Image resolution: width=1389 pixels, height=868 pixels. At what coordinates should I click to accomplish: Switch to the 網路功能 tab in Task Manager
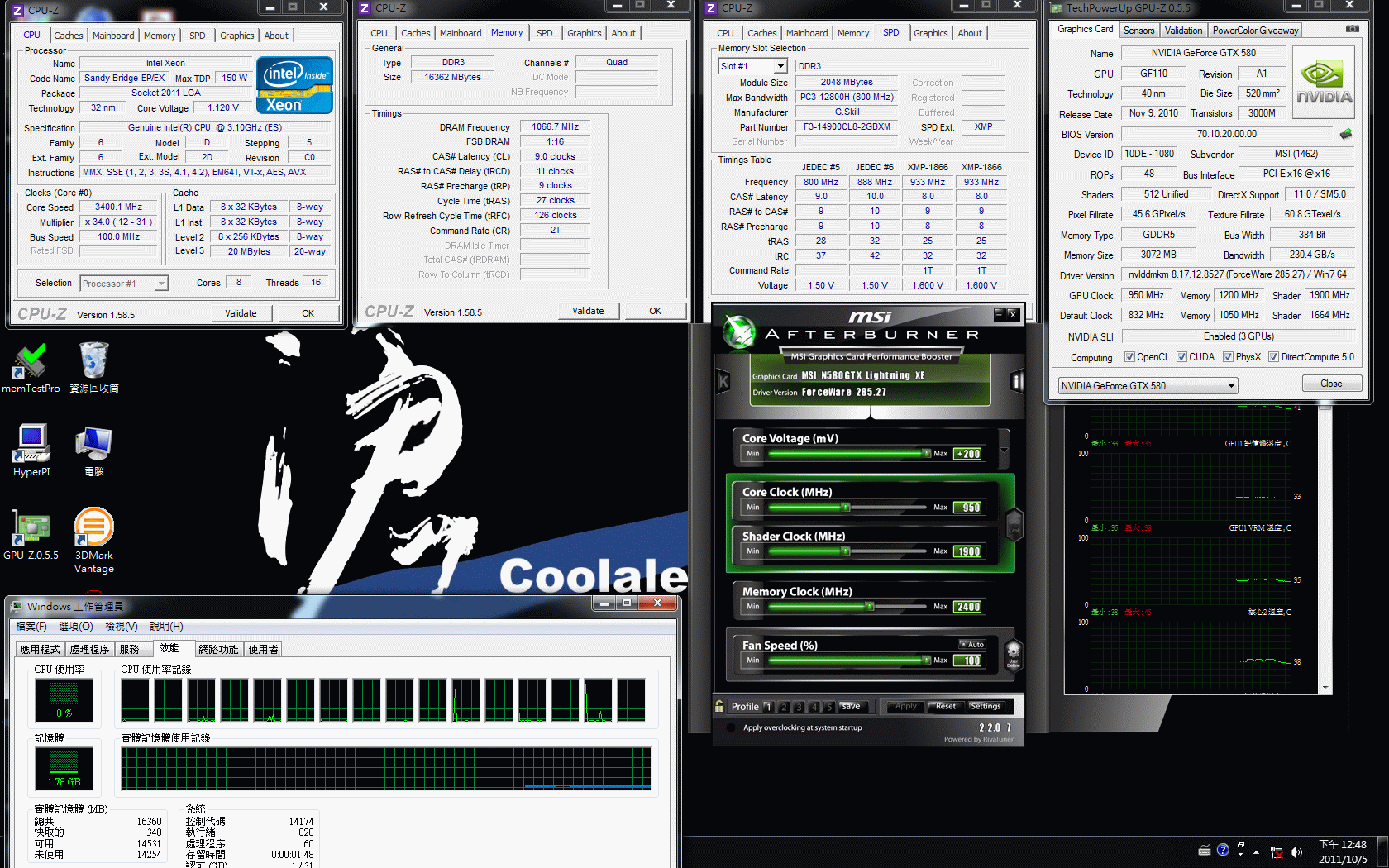click(218, 649)
